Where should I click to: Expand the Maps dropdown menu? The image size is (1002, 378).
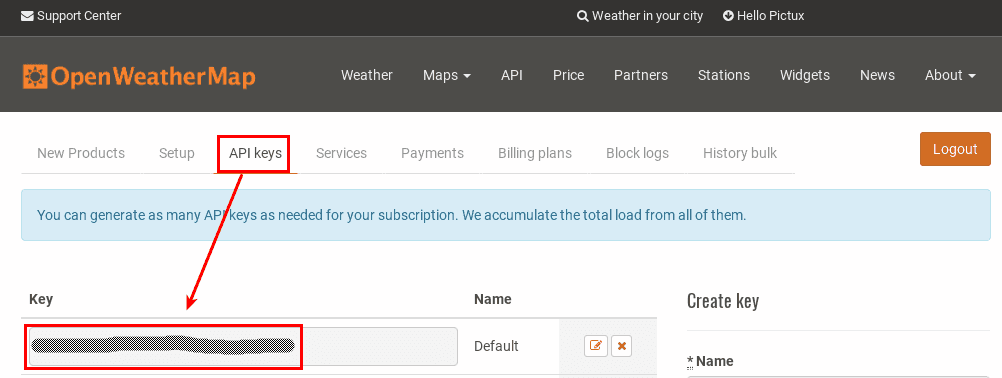coord(447,75)
